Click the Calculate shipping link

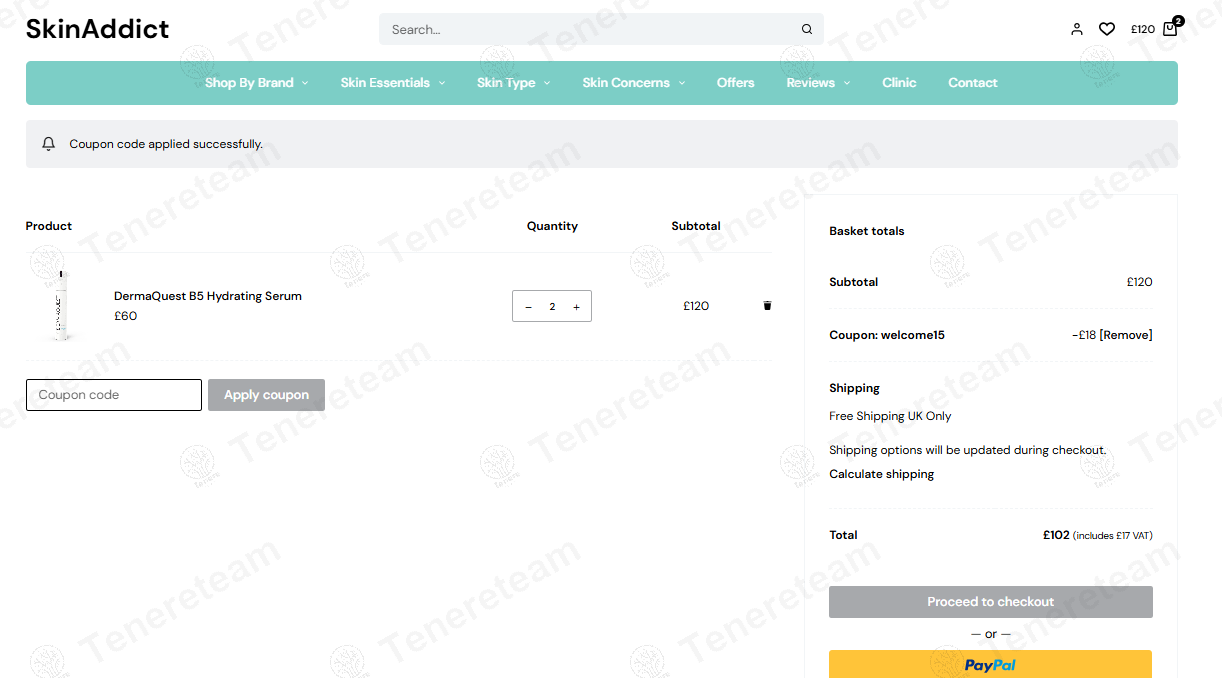(x=881, y=474)
